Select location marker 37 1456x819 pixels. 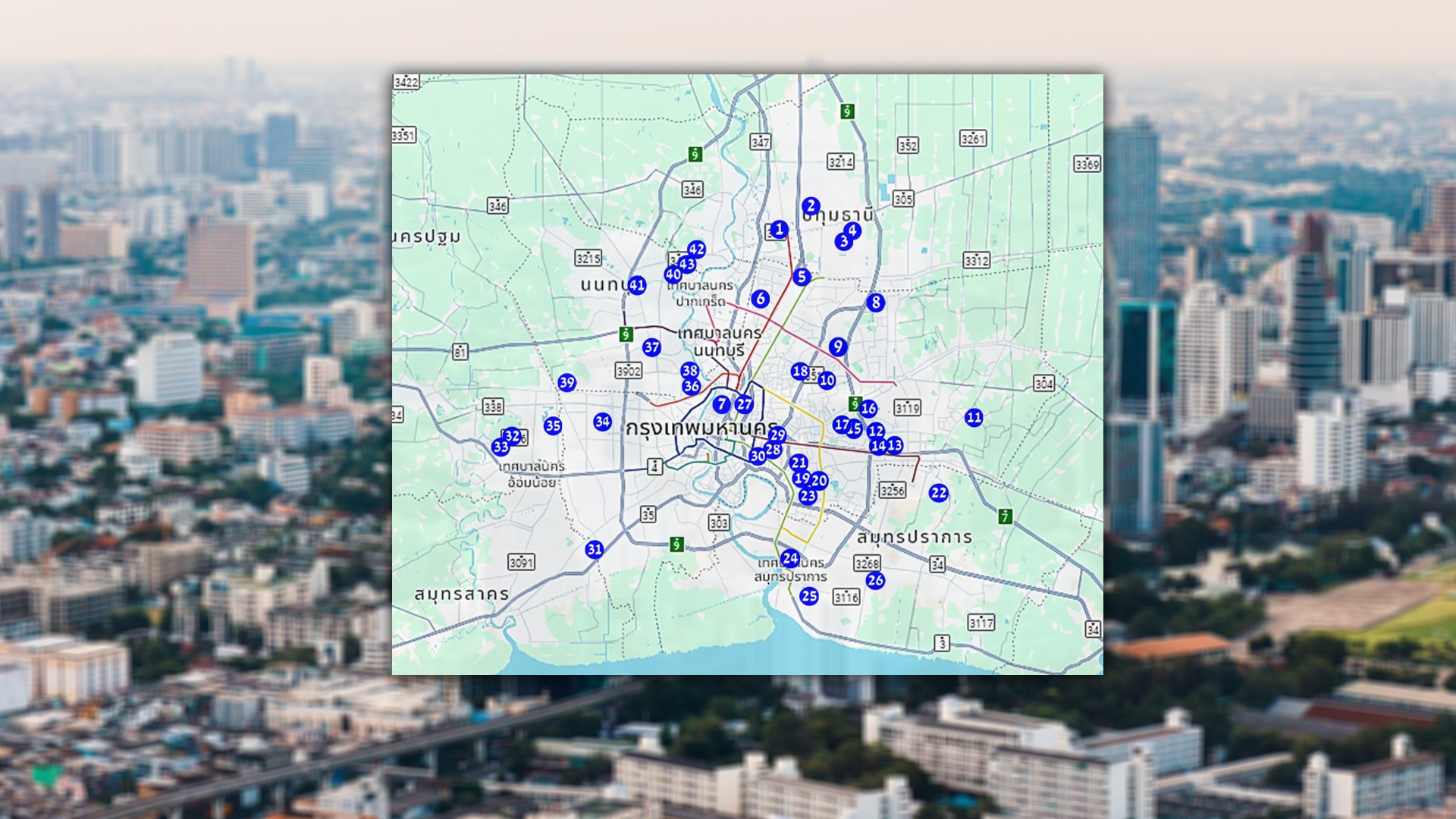(x=651, y=347)
